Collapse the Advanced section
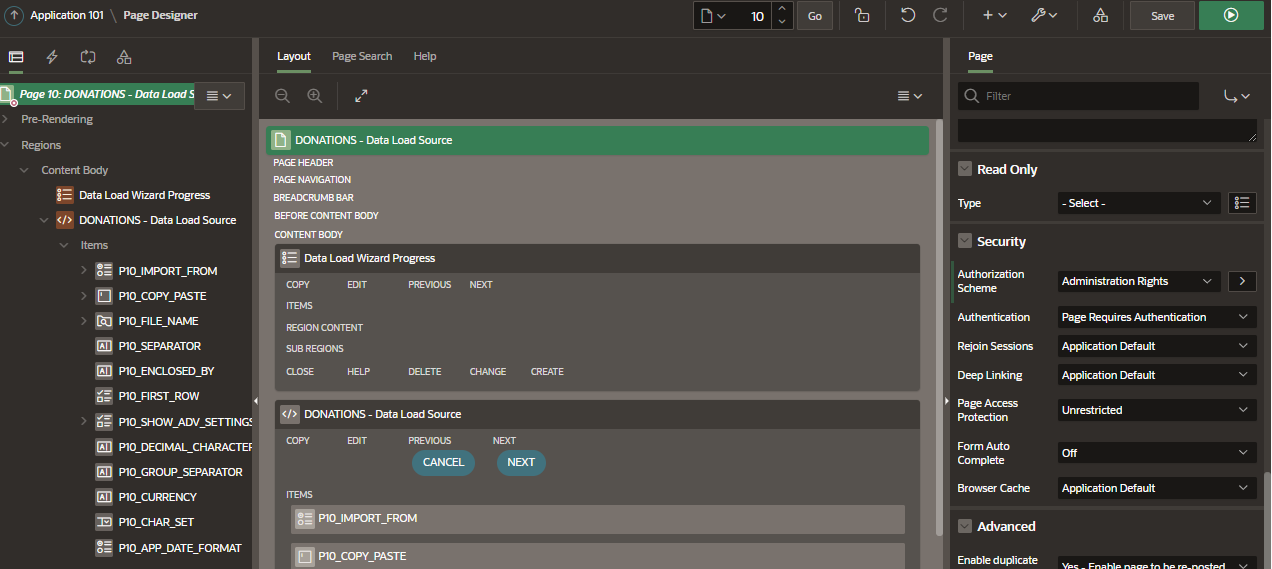This screenshot has width=1272, height=569. [x=965, y=526]
